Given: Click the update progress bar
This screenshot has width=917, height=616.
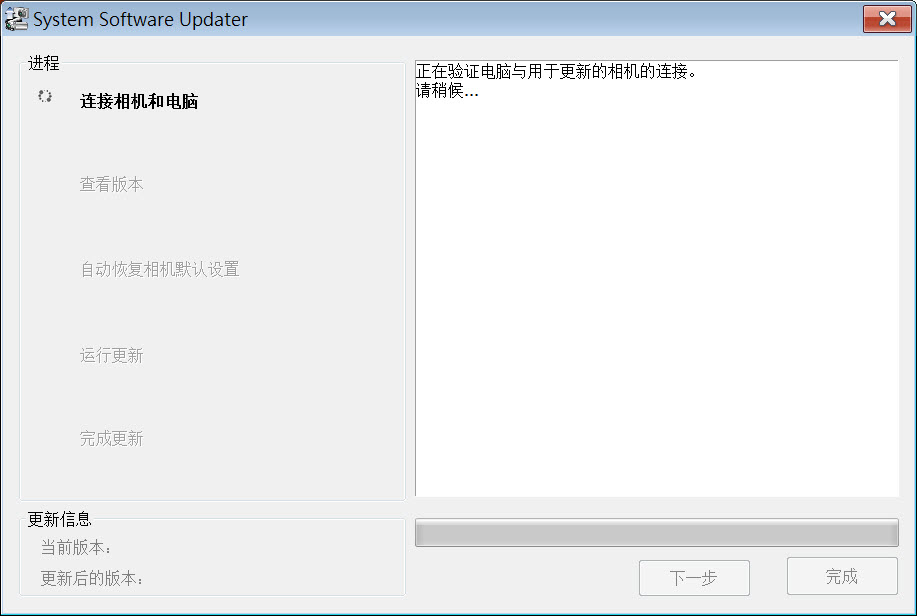Looking at the screenshot, I should tap(657, 532).
